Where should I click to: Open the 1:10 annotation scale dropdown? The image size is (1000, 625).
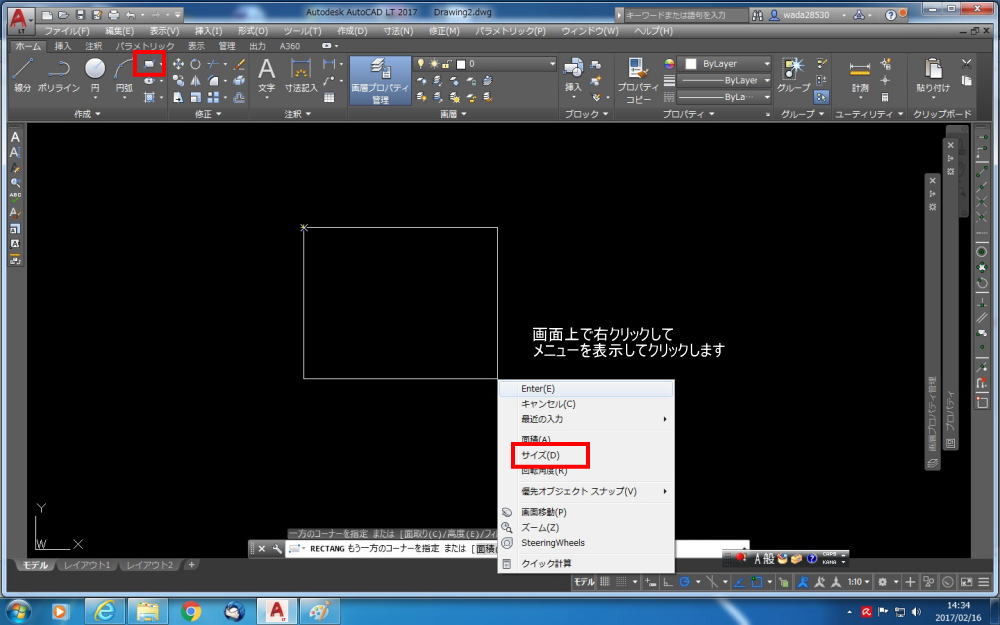(x=858, y=582)
